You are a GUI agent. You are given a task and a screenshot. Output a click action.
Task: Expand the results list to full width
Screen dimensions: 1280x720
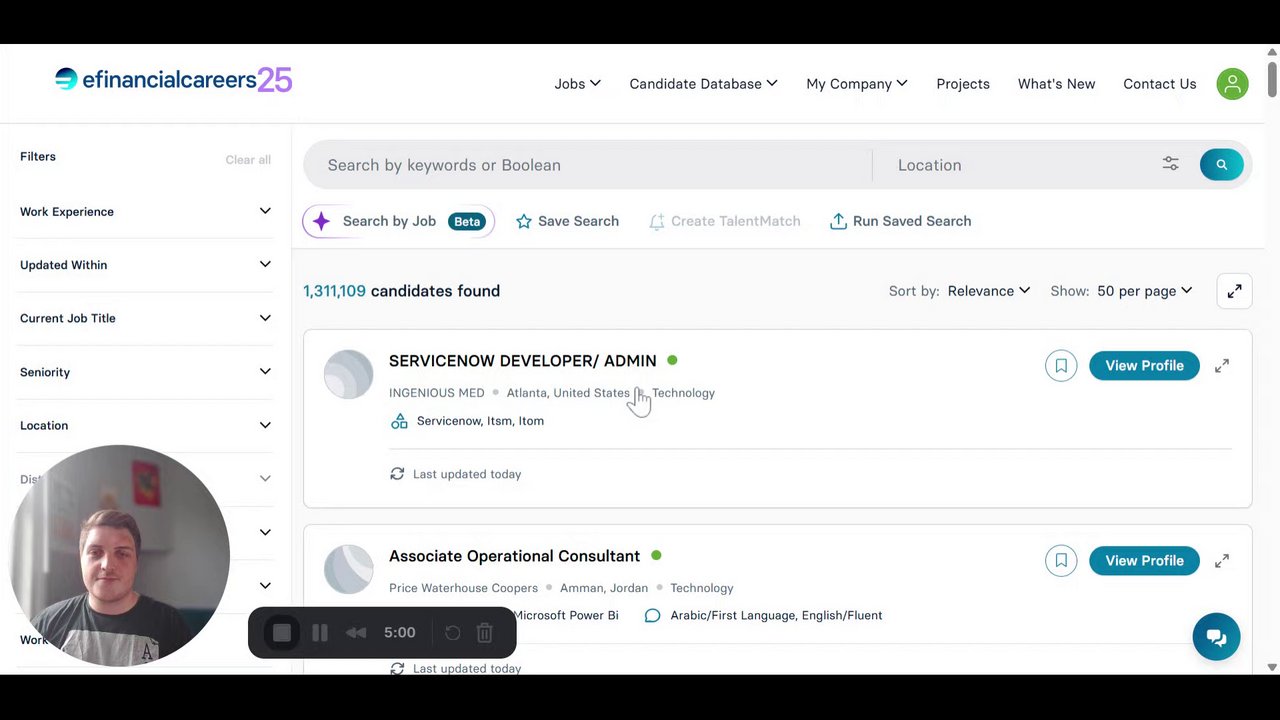point(1234,291)
